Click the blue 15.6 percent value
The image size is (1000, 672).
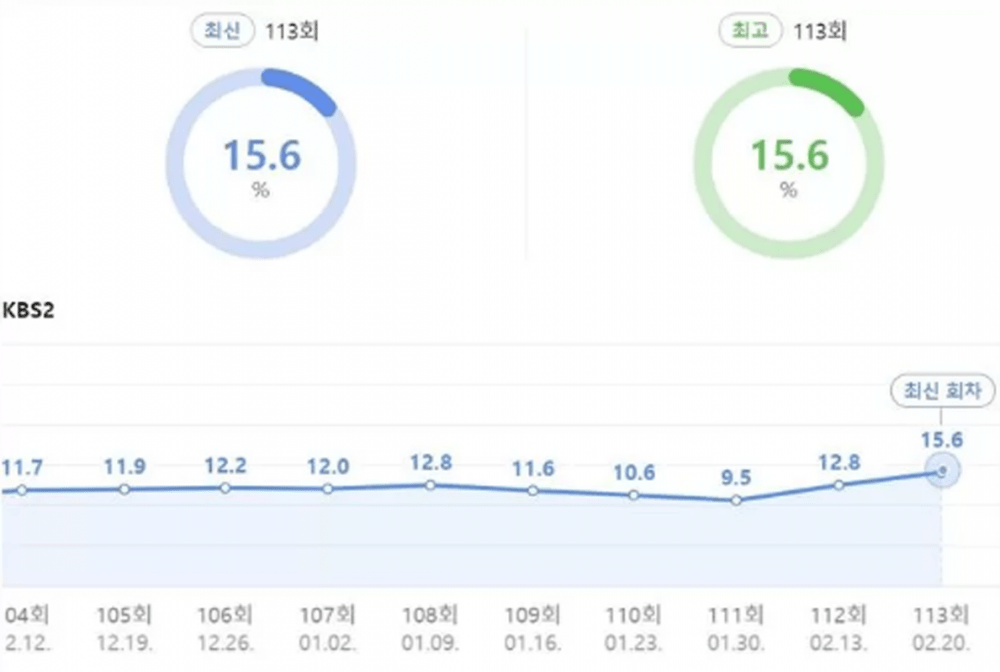tap(261, 156)
